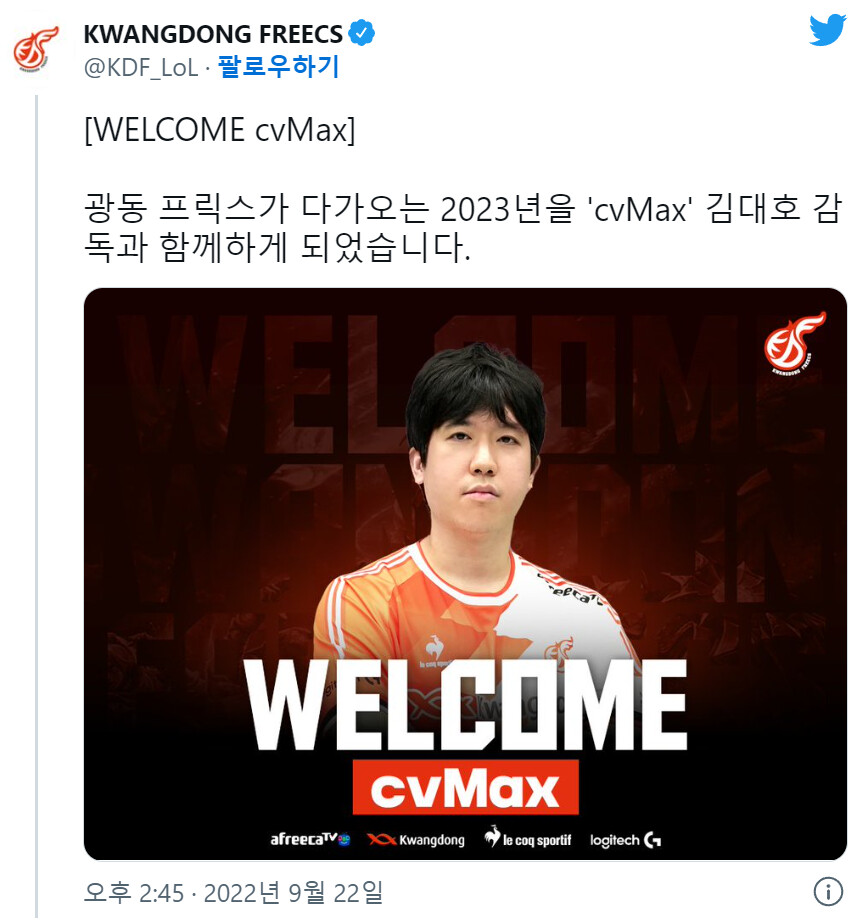861x920 pixels.
Task: Open the KWANGDONG FREECS account name
Action: coord(213,34)
